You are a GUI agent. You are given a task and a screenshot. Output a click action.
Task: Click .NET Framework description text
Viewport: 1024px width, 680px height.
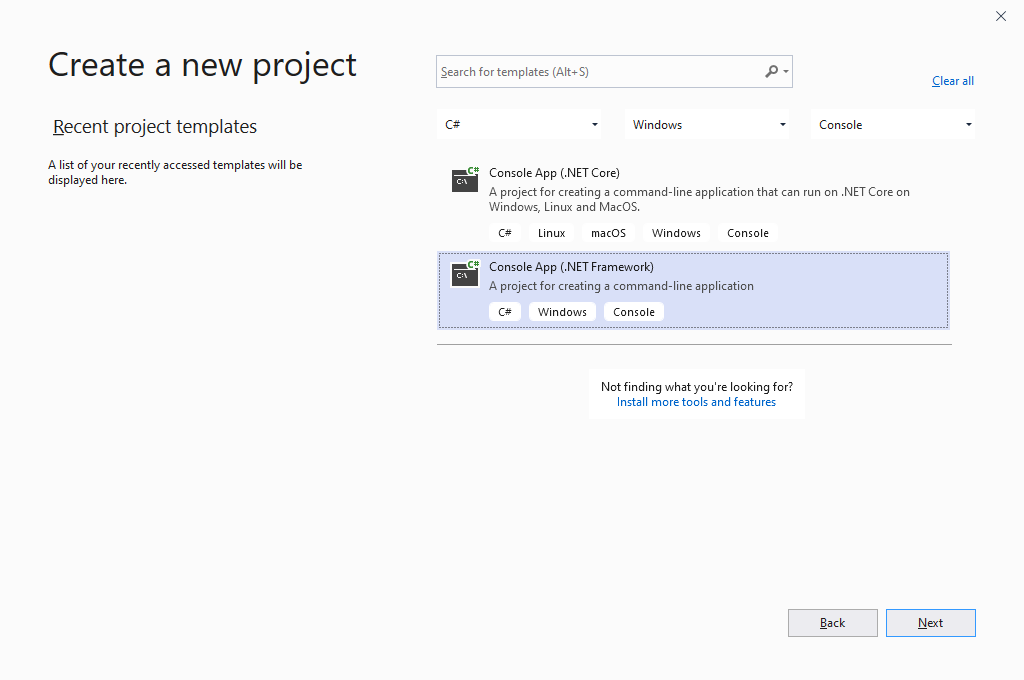click(x=621, y=286)
